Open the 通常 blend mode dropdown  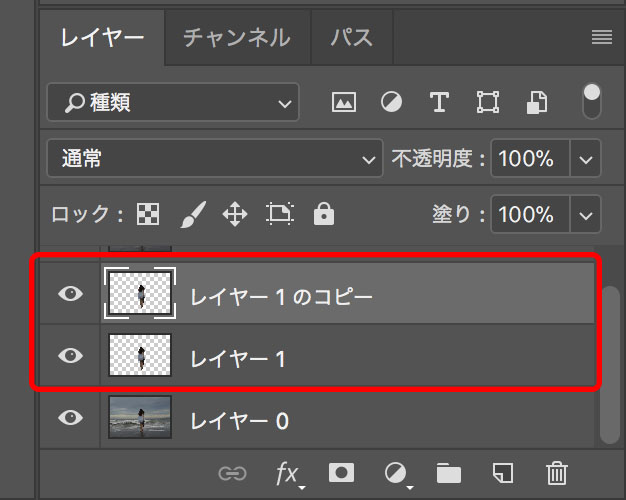point(215,158)
